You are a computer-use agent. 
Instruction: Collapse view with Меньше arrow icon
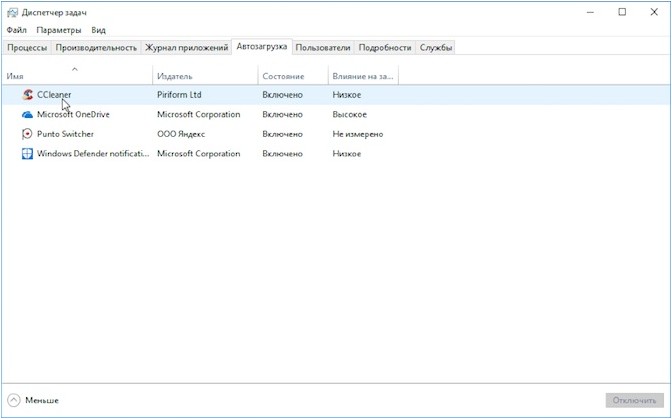click(x=14, y=400)
